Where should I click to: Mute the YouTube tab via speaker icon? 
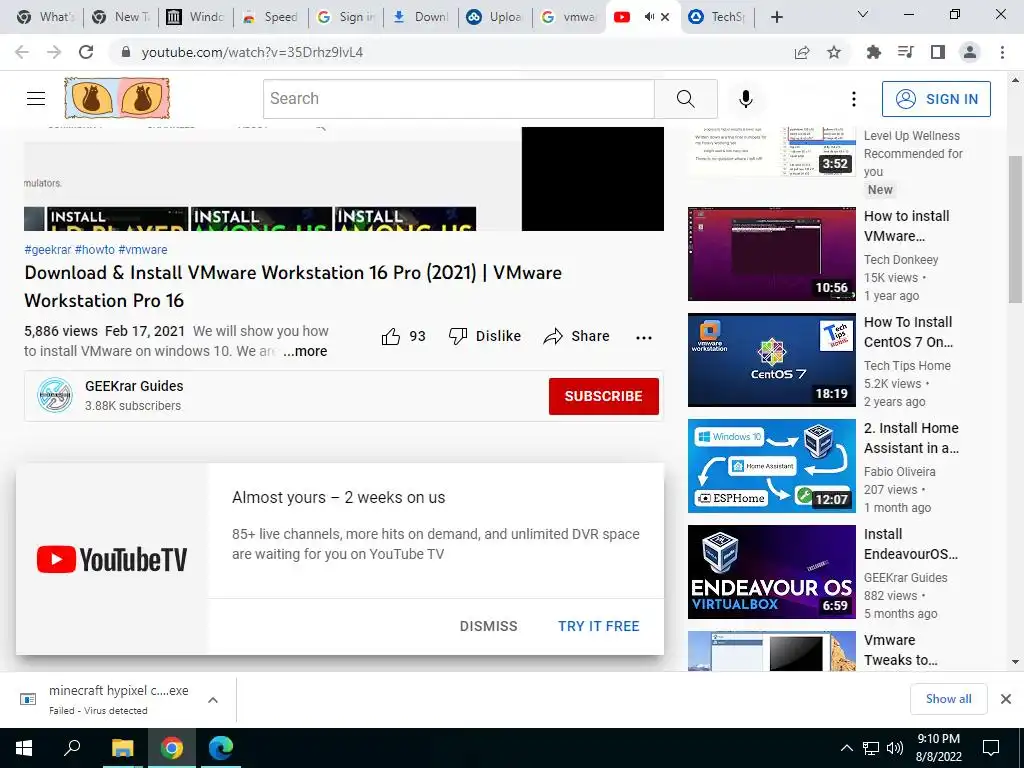[x=648, y=17]
